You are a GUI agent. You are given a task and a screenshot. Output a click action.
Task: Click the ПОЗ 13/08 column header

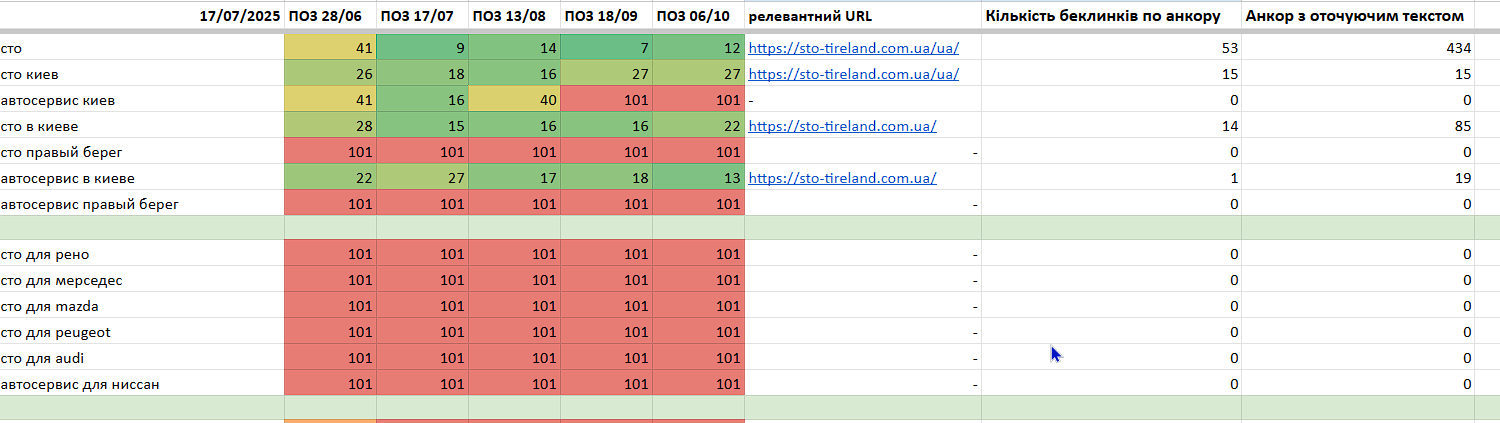point(514,16)
